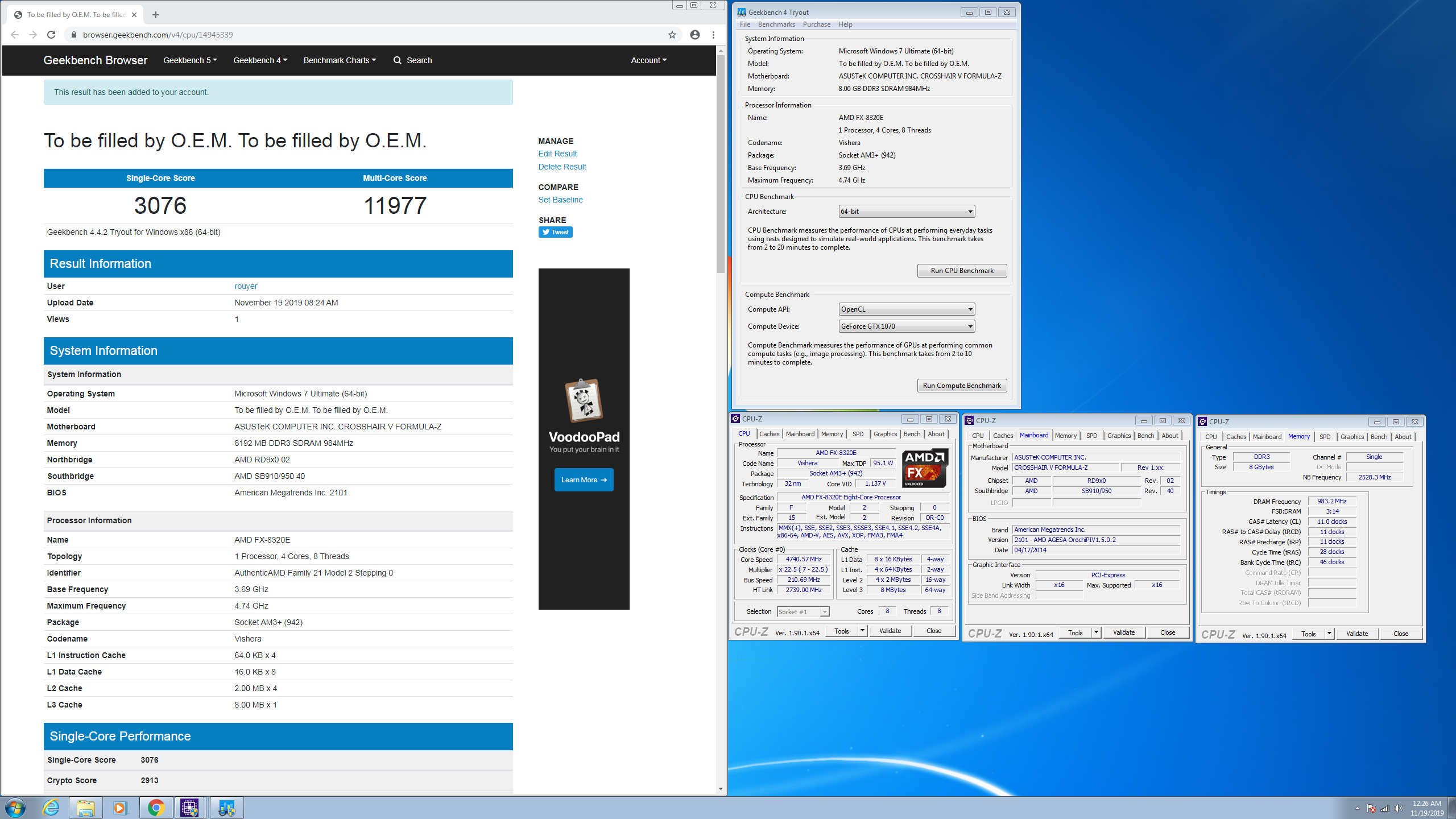Viewport: 1456px width, 819px height.
Task: Expand the Tools arrow in CPU-Z CPU window
Action: pyautogui.click(x=863, y=631)
